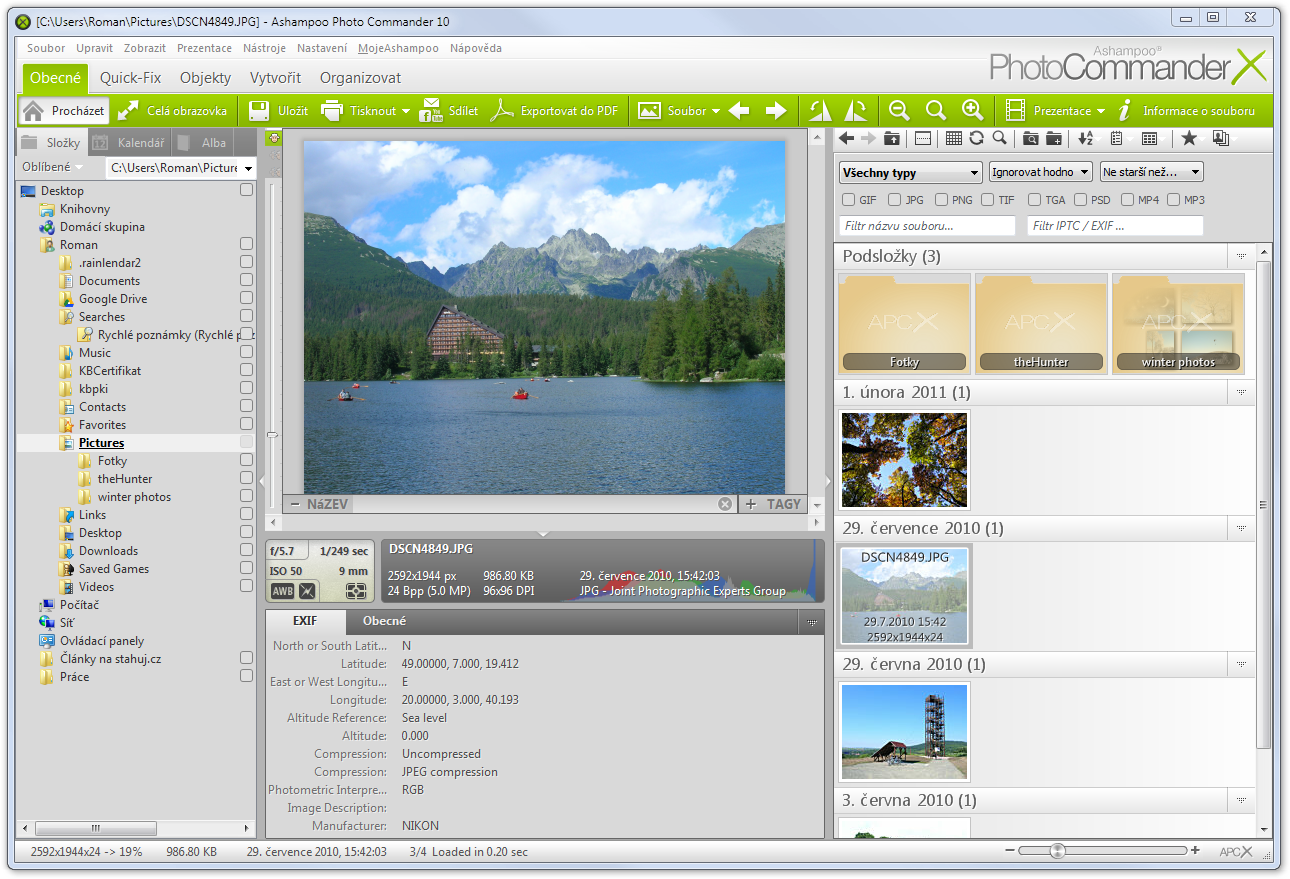Toggle the TIF filter checkbox
This screenshot has height=879, width=1290.
coord(988,200)
